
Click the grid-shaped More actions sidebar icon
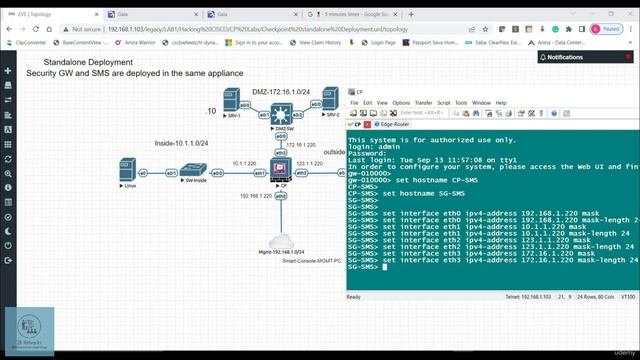pos(8,144)
